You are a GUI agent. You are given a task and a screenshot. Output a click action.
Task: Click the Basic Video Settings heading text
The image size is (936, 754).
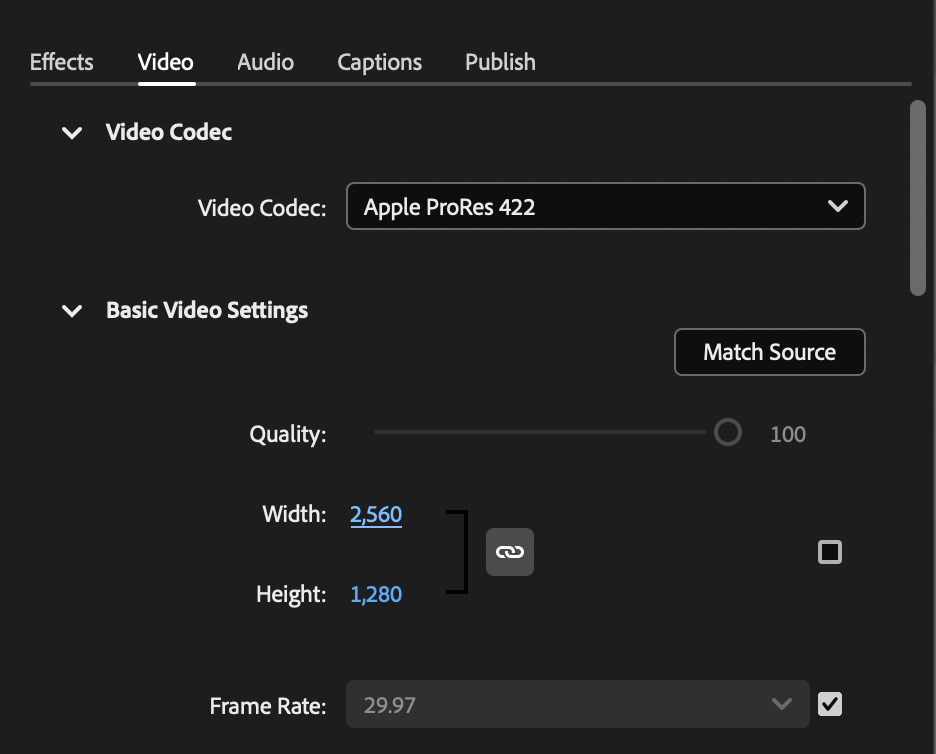207,310
